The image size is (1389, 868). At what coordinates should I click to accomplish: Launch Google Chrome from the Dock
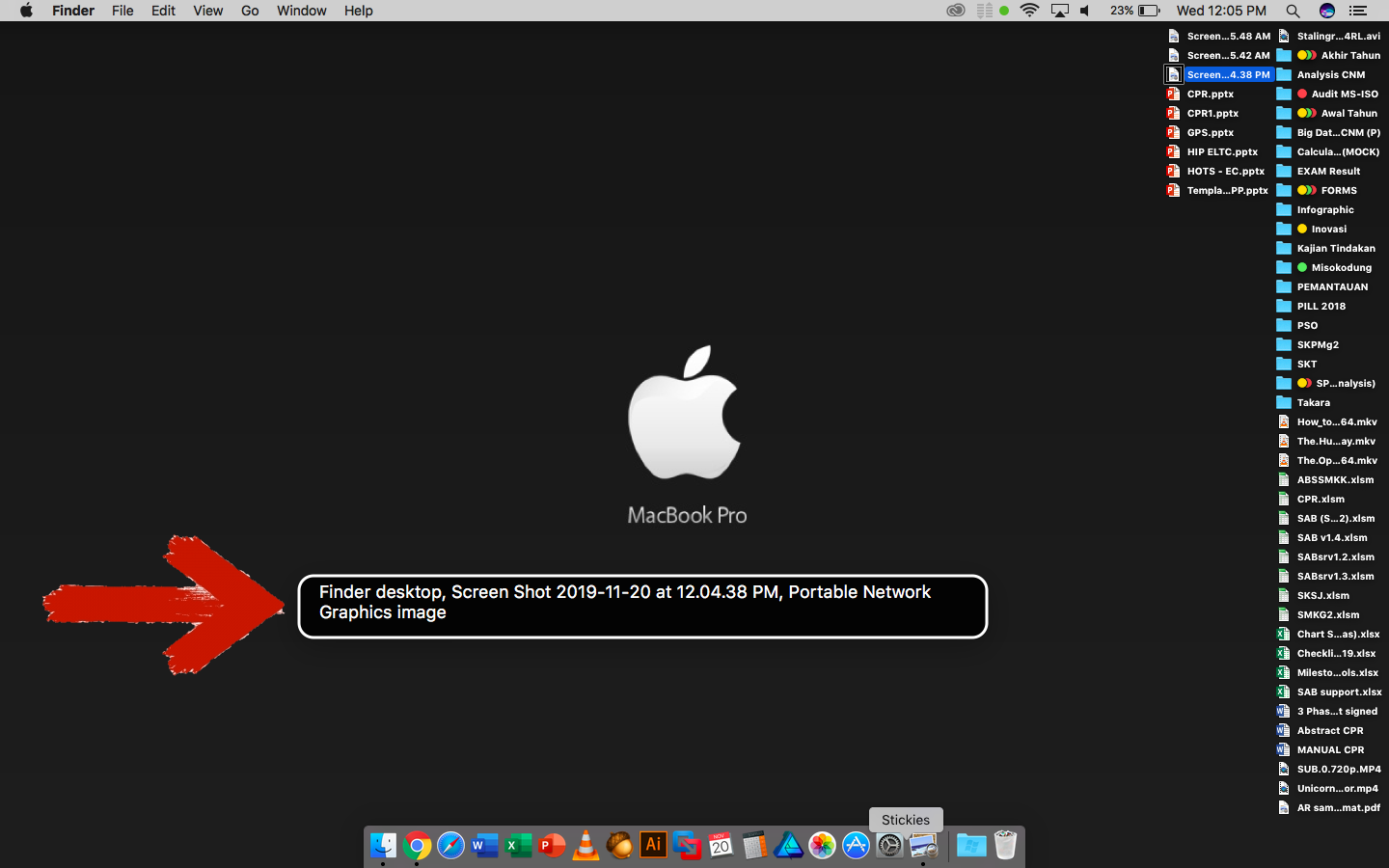[417, 846]
